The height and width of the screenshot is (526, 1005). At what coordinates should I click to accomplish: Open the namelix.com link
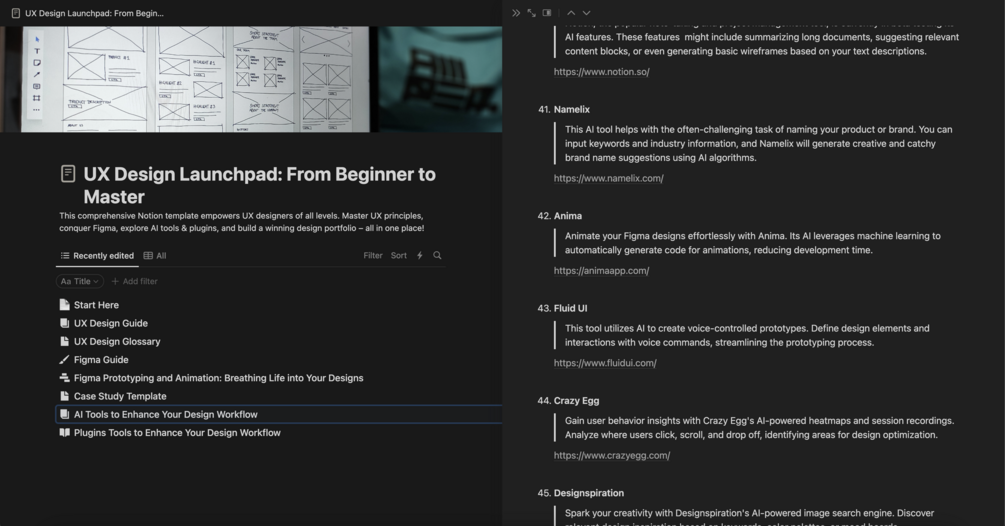click(609, 178)
